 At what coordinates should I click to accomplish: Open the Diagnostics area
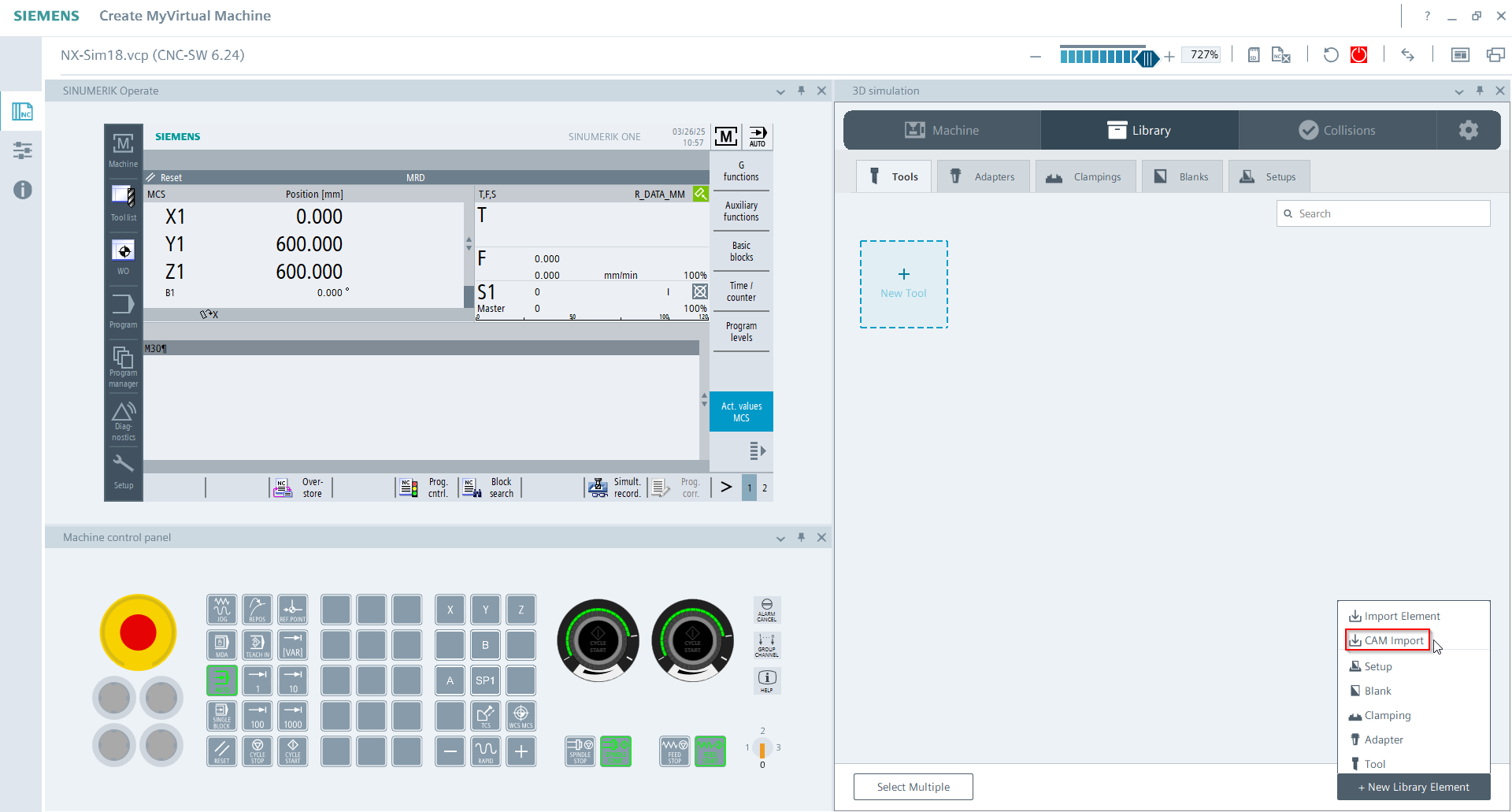123,420
